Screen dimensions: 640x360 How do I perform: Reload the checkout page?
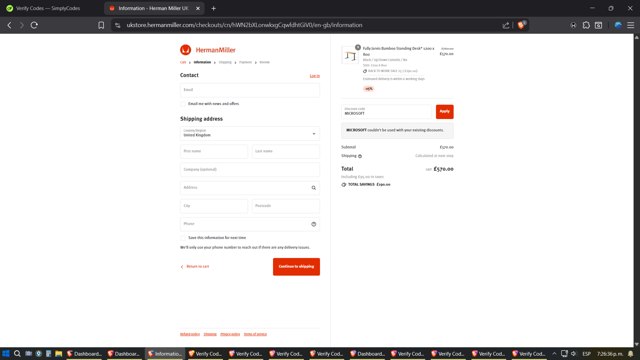tap(34, 25)
